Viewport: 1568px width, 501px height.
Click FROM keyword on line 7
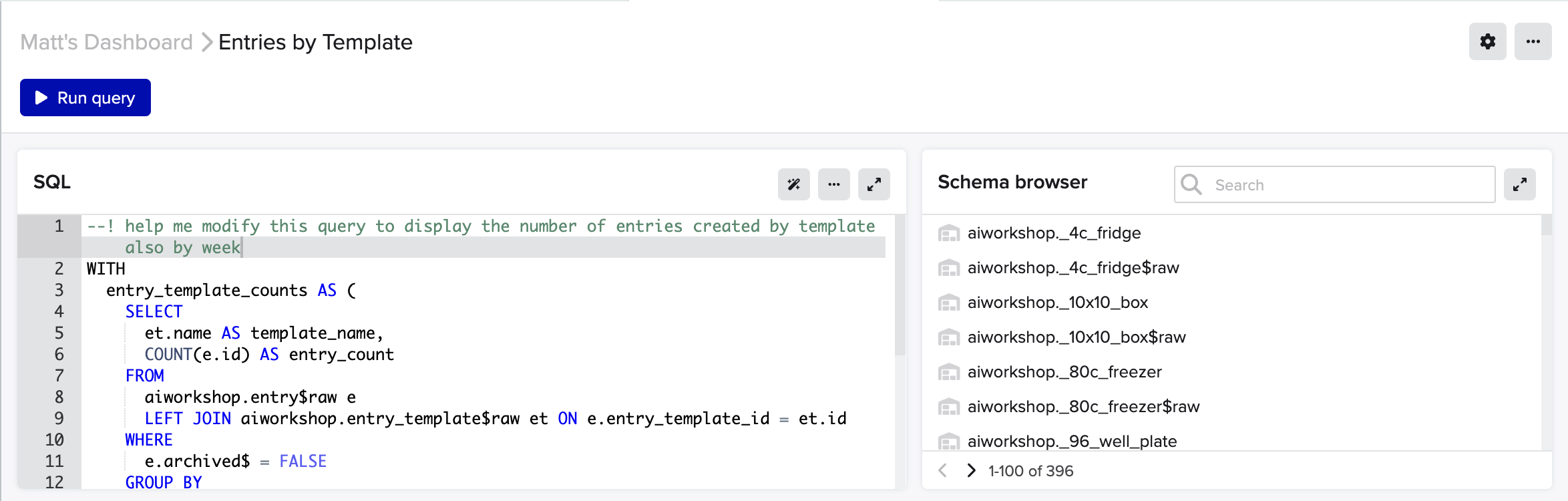[144, 375]
